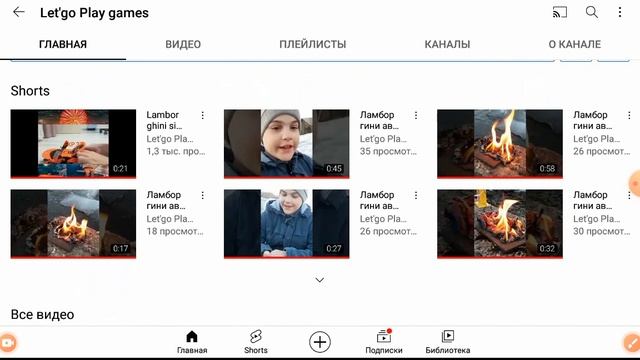This screenshot has width=640, height=360.
Task: Tap the Cast to device icon
Action: click(560, 12)
